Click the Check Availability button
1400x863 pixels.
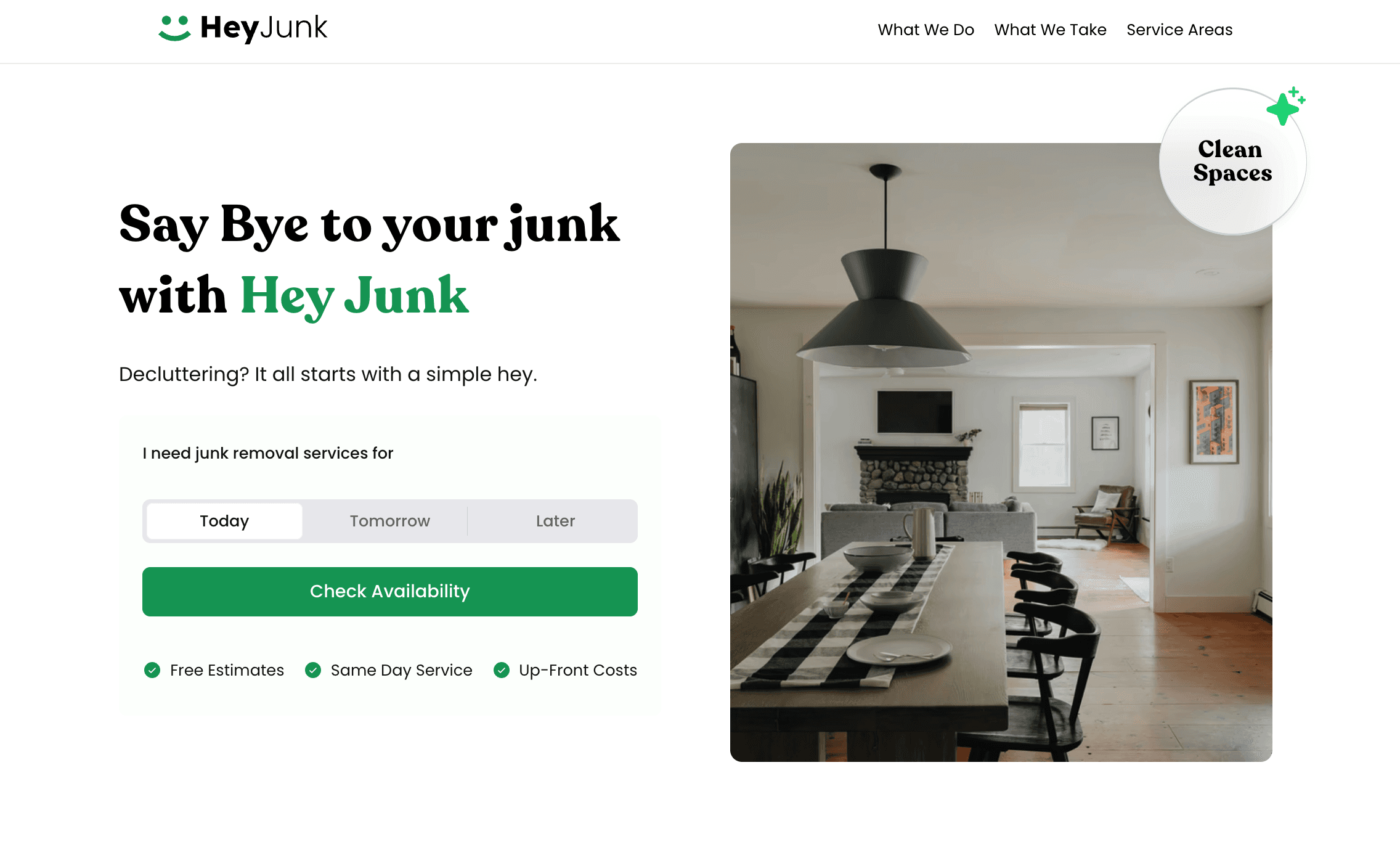pyautogui.click(x=390, y=592)
